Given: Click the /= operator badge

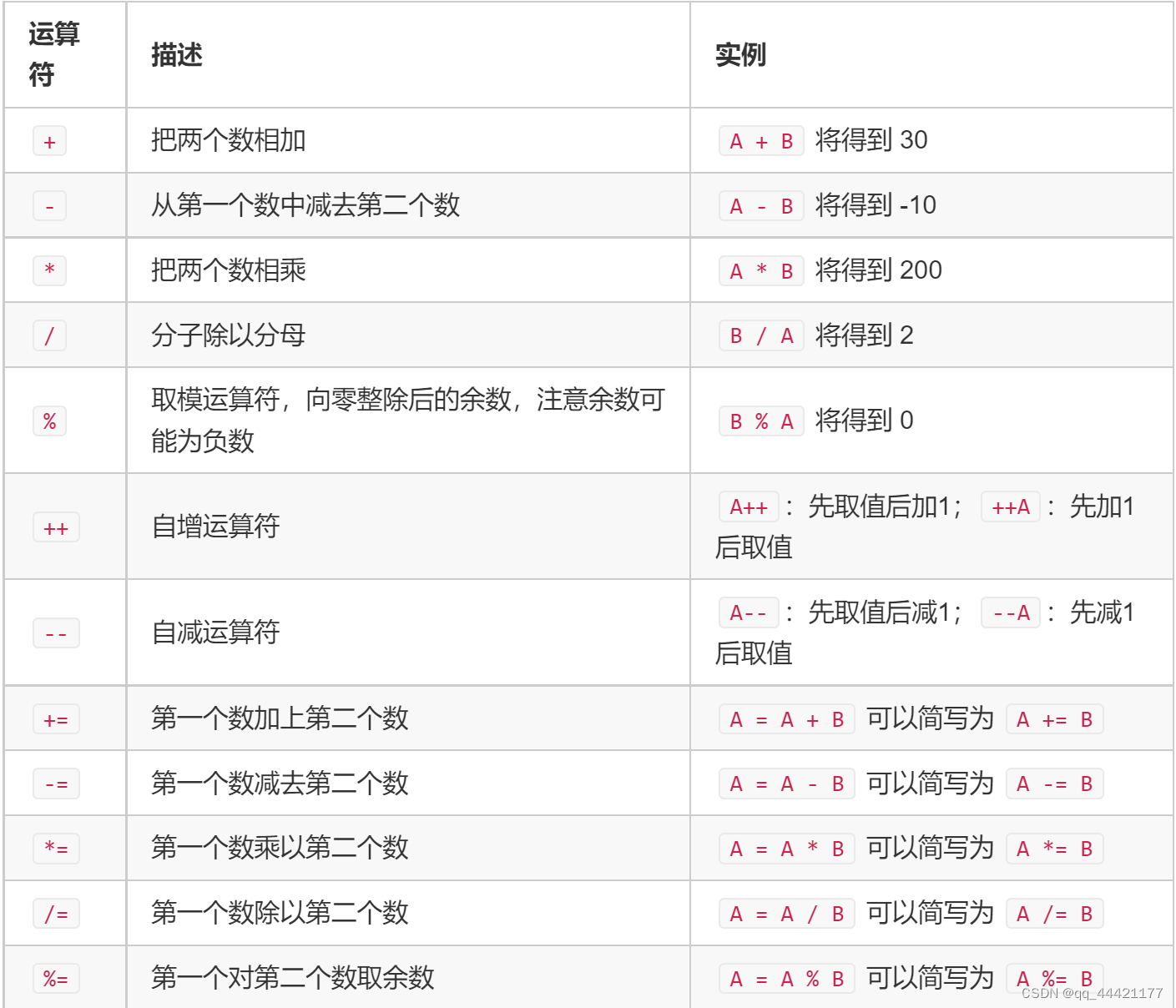Looking at the screenshot, I should tap(56, 913).
